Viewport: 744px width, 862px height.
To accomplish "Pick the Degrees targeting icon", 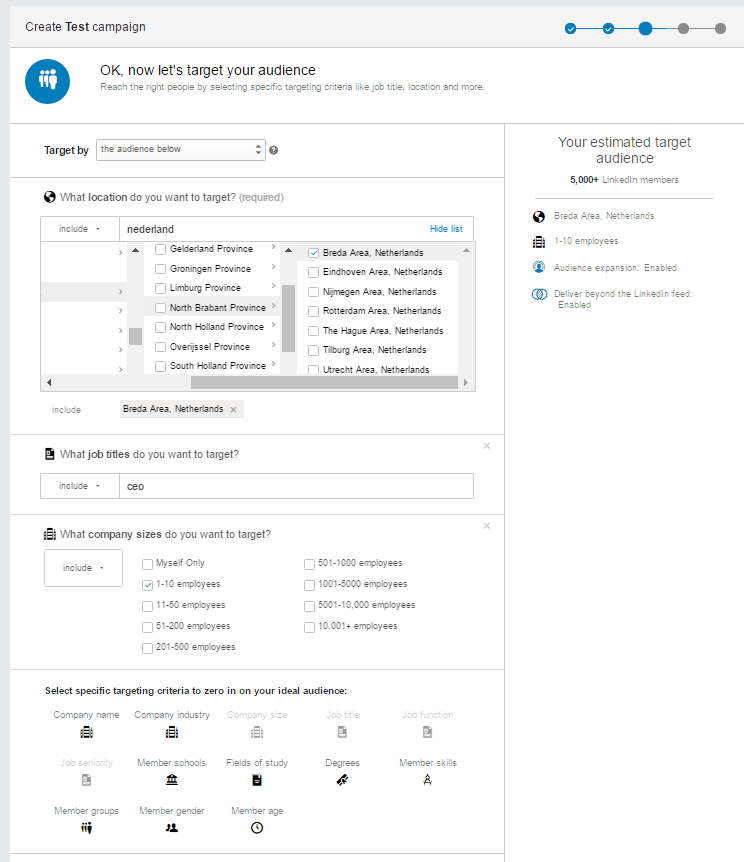I will point(342,780).
